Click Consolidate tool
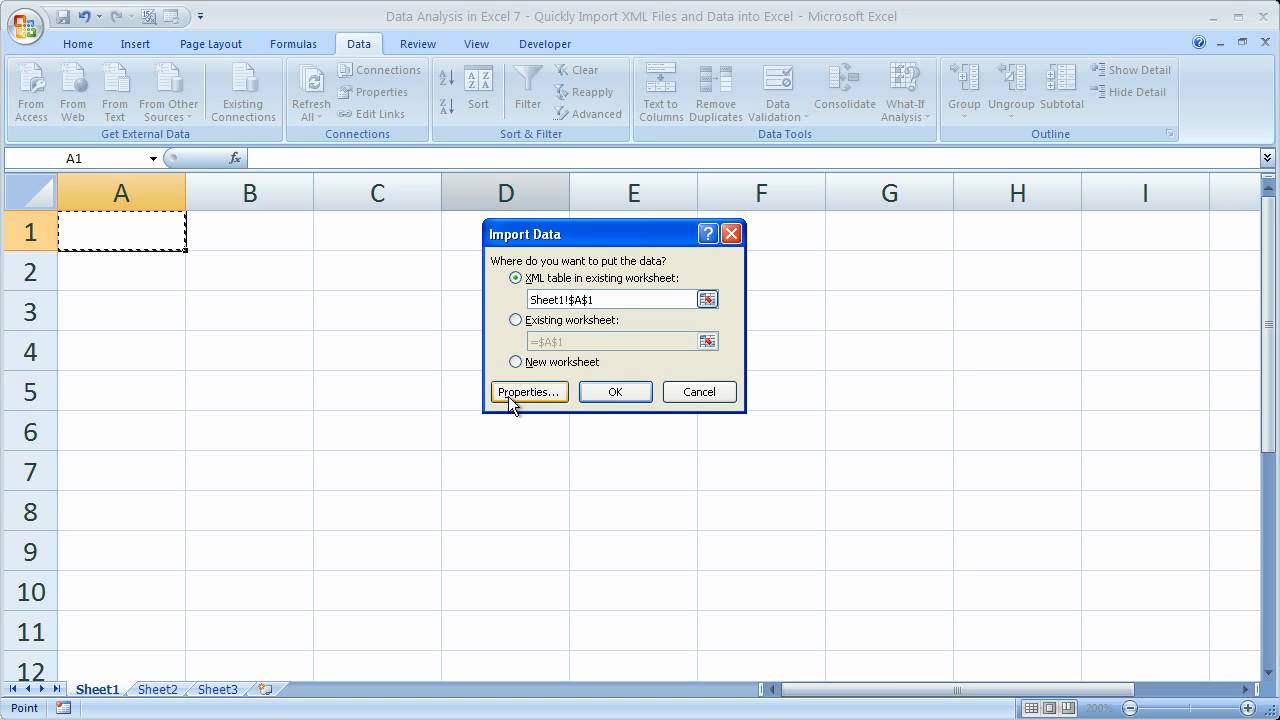Viewport: 1280px width, 720px height. [x=845, y=88]
